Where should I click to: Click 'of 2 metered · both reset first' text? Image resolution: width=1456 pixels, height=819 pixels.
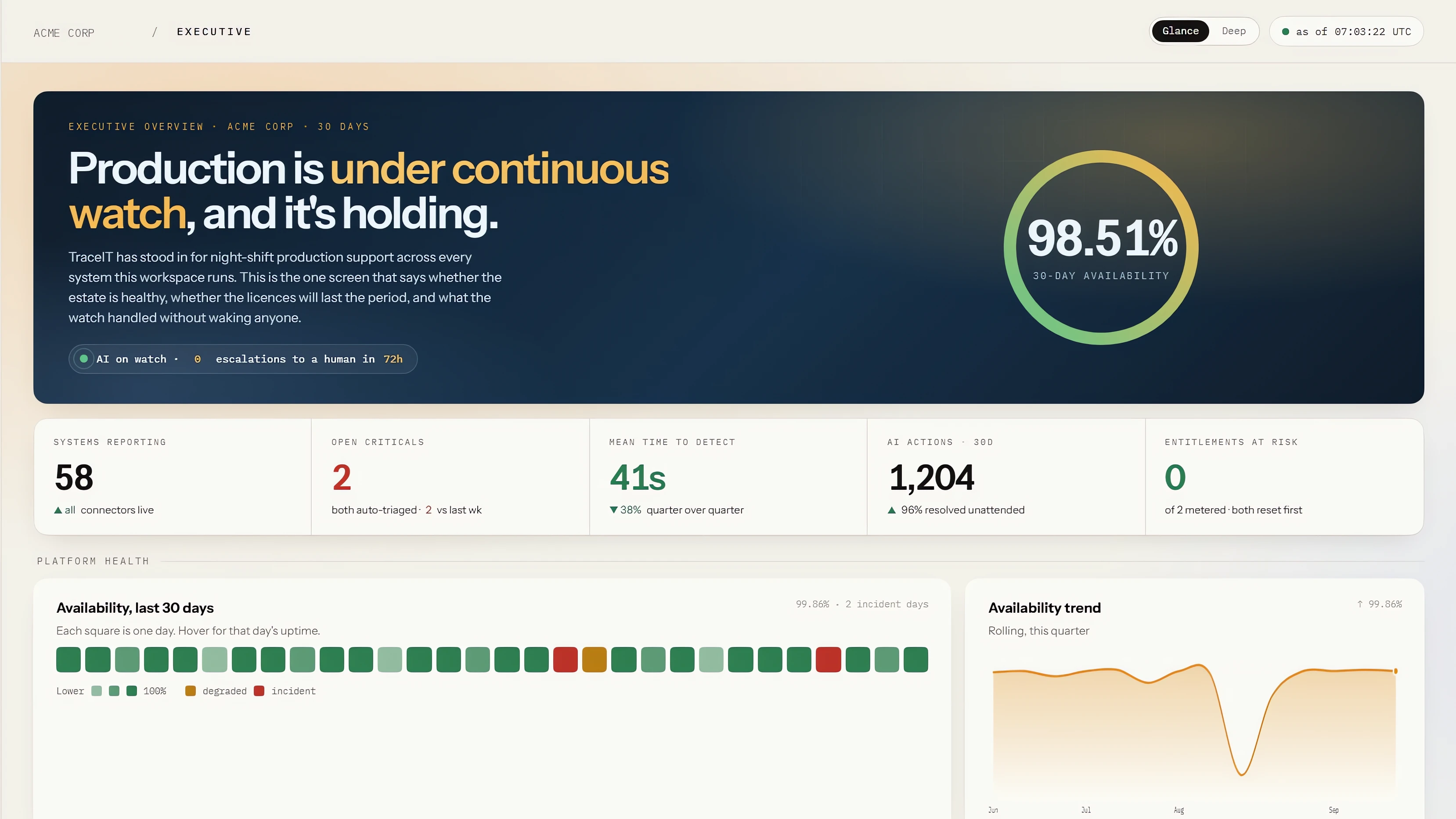[1233, 510]
